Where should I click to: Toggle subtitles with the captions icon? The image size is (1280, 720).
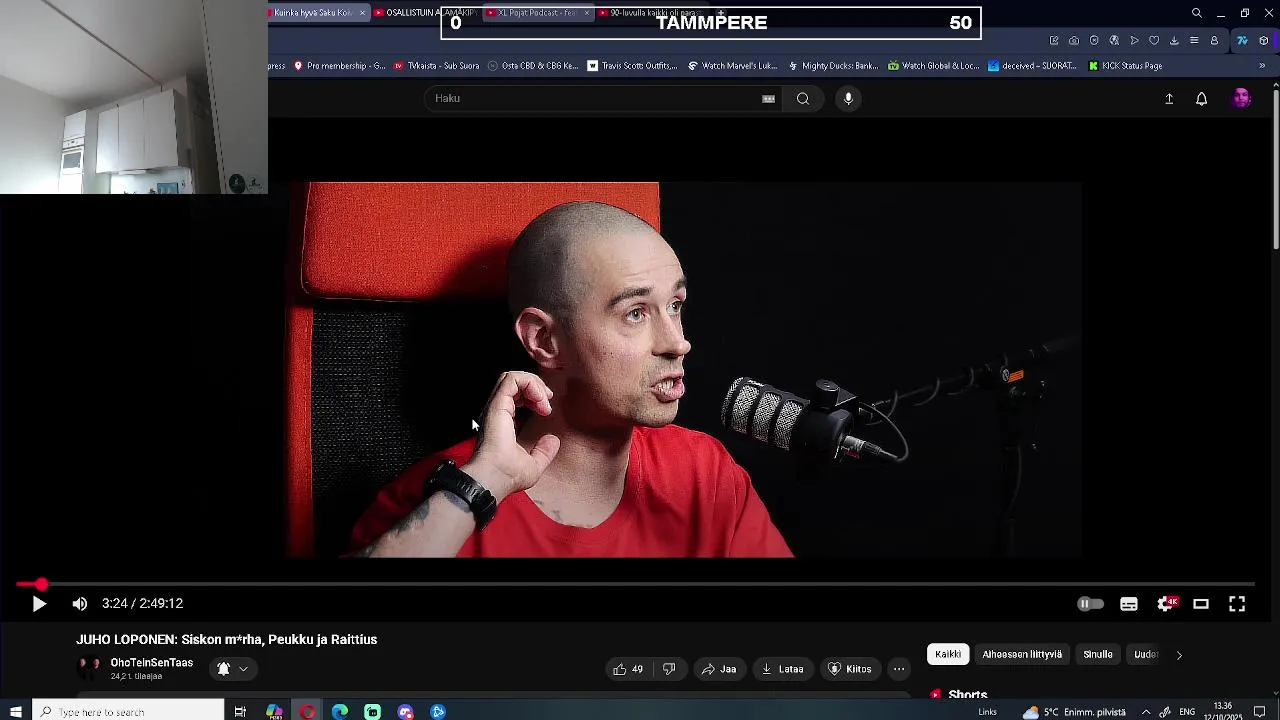pyautogui.click(x=1129, y=604)
